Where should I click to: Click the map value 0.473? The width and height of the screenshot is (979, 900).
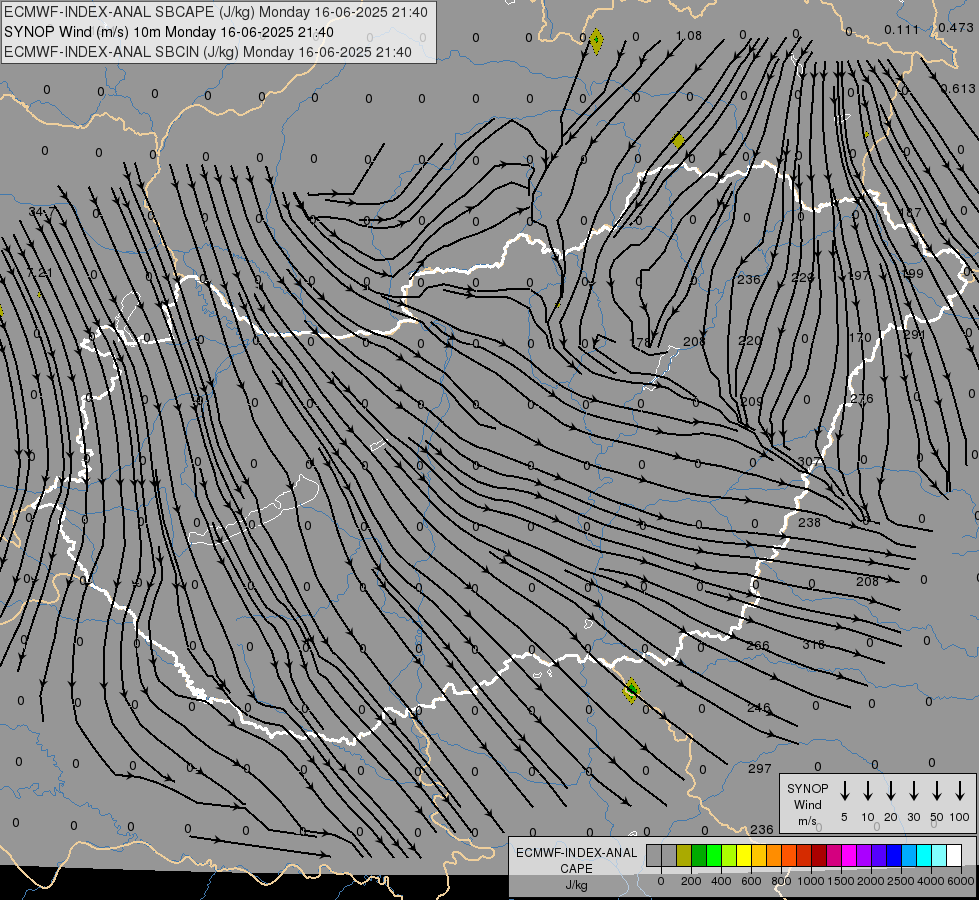click(956, 27)
